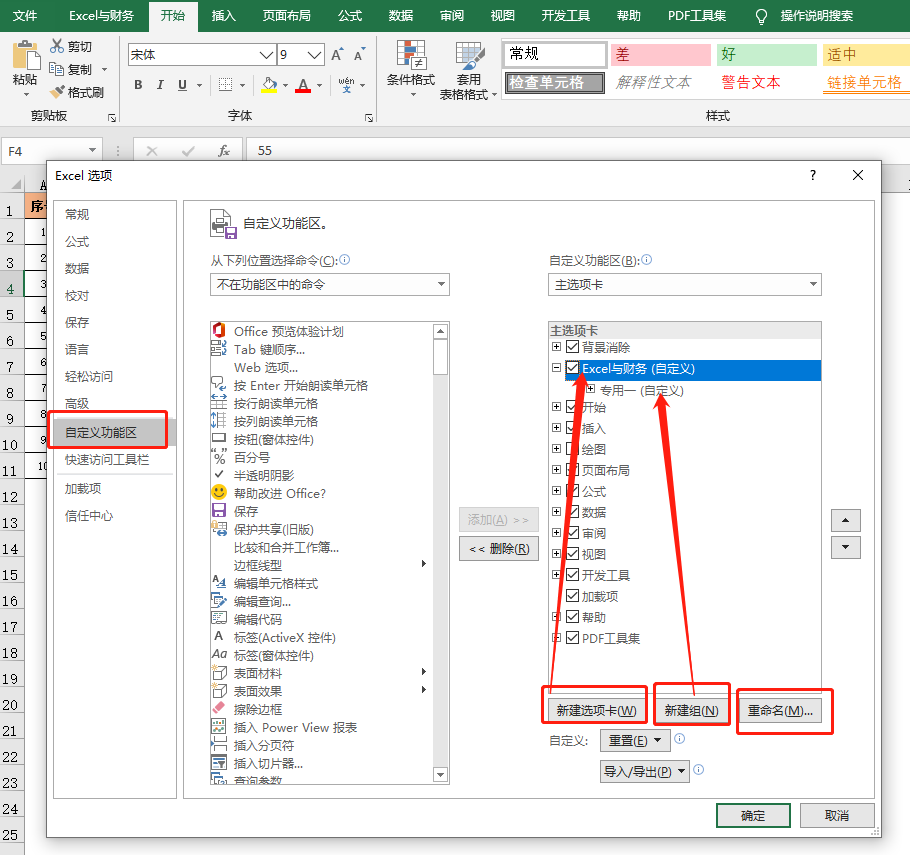Image resolution: width=910 pixels, height=855 pixels.
Task: Select the 编辑查询... command
Action: (322, 601)
